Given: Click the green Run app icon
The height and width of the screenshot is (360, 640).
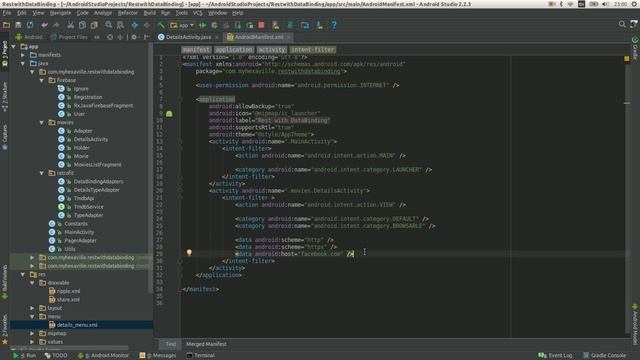Looking at the screenshot, I should [x=202, y=25].
